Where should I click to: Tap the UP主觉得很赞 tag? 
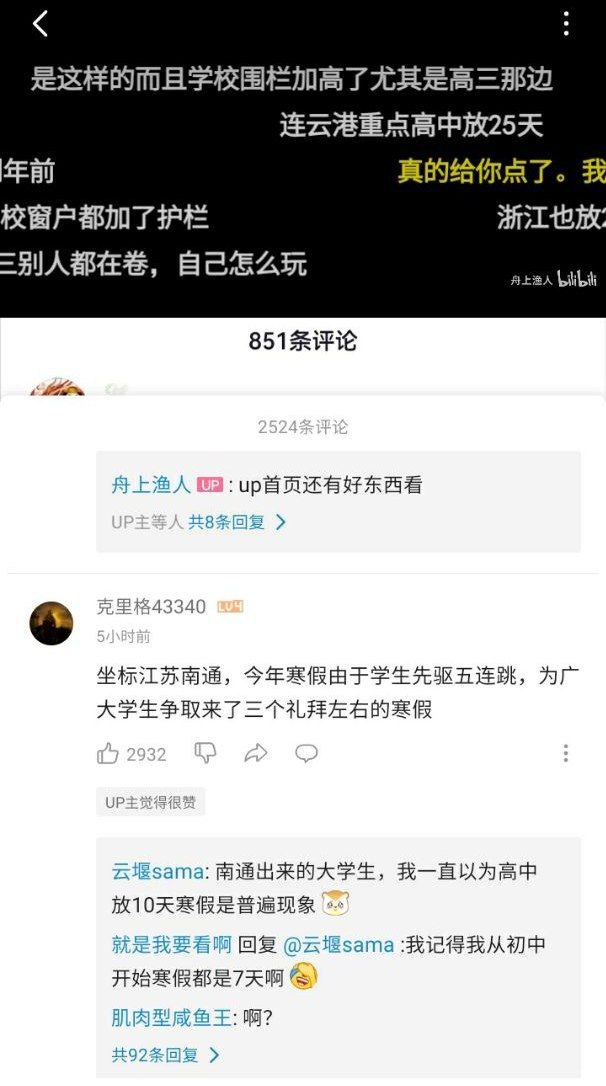coord(150,802)
